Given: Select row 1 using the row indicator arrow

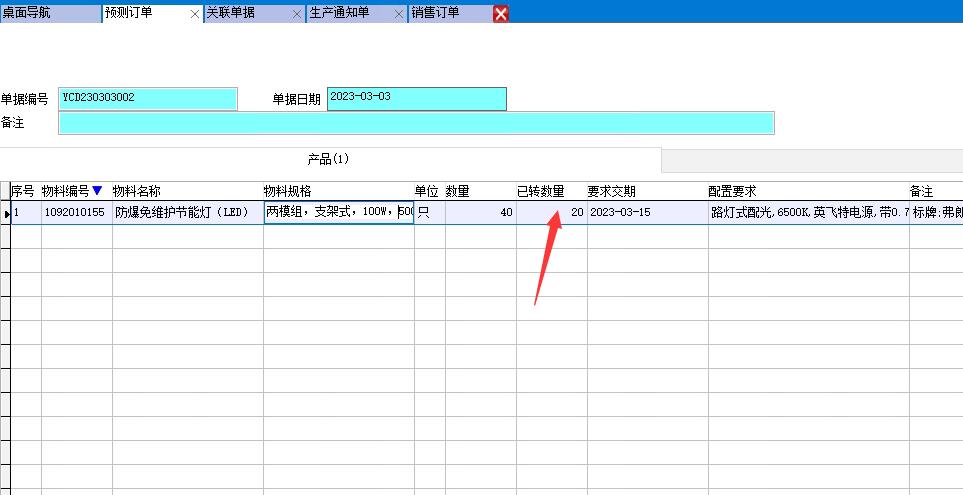Looking at the screenshot, I should point(5,213).
